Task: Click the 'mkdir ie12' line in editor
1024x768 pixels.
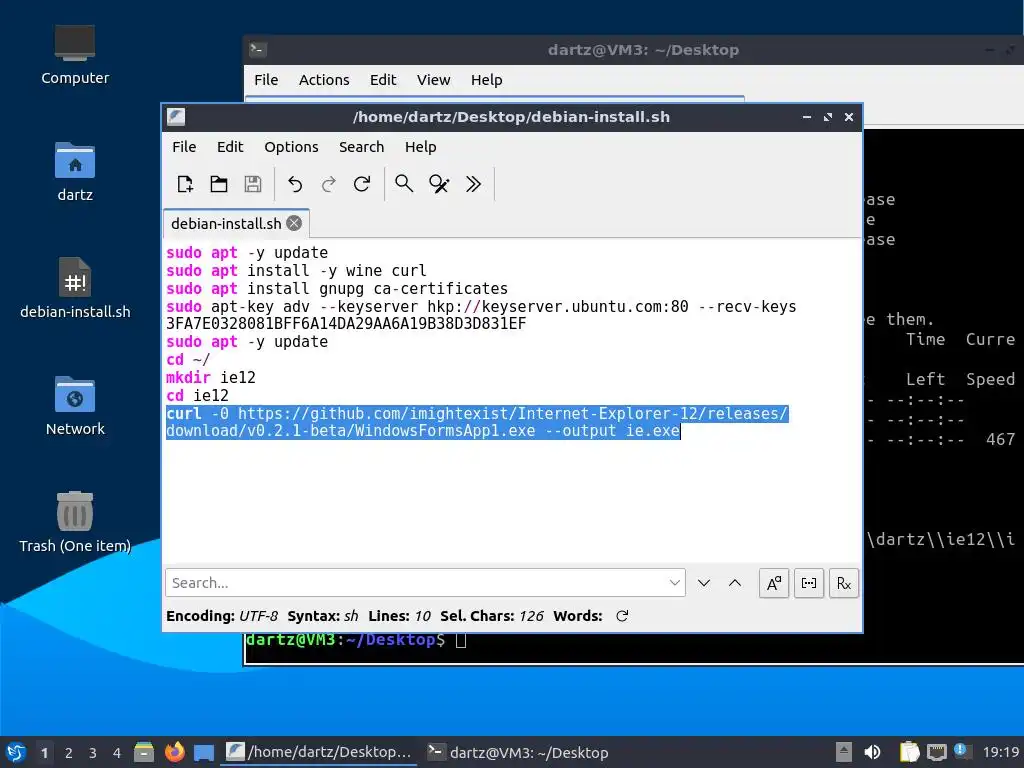Action: [211, 377]
